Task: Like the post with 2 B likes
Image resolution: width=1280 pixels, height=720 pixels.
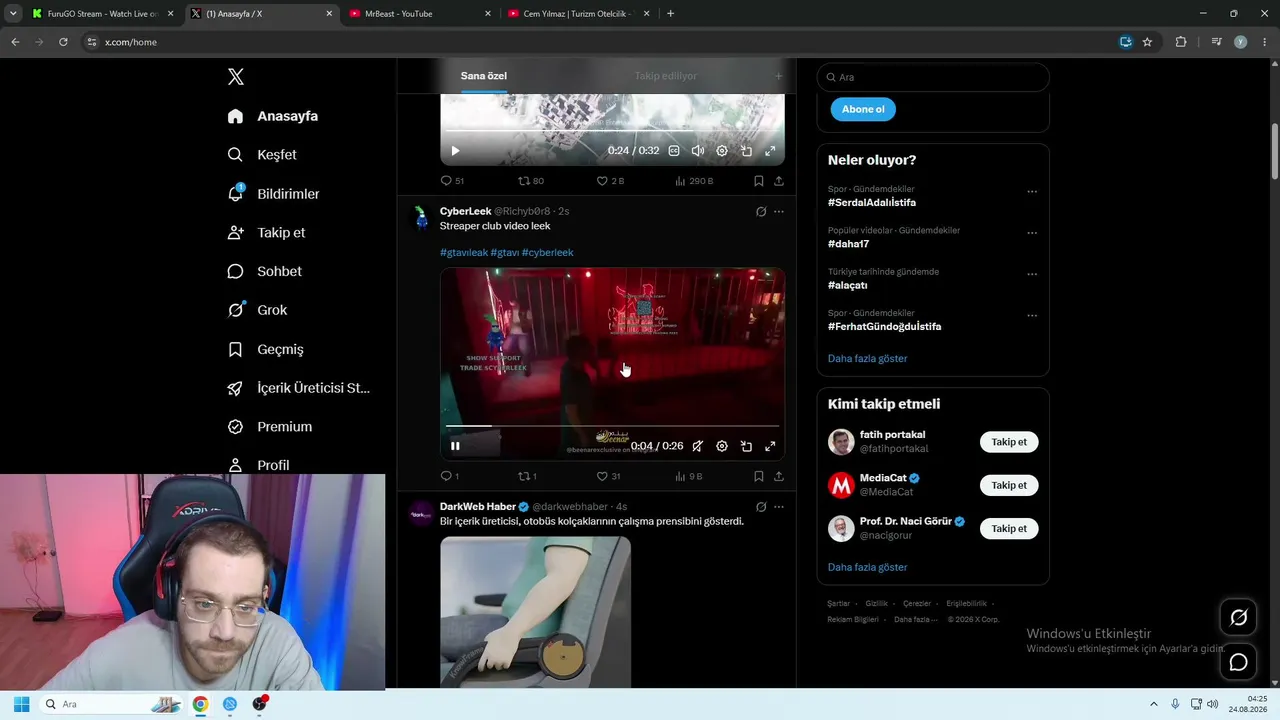Action: [x=610, y=181]
